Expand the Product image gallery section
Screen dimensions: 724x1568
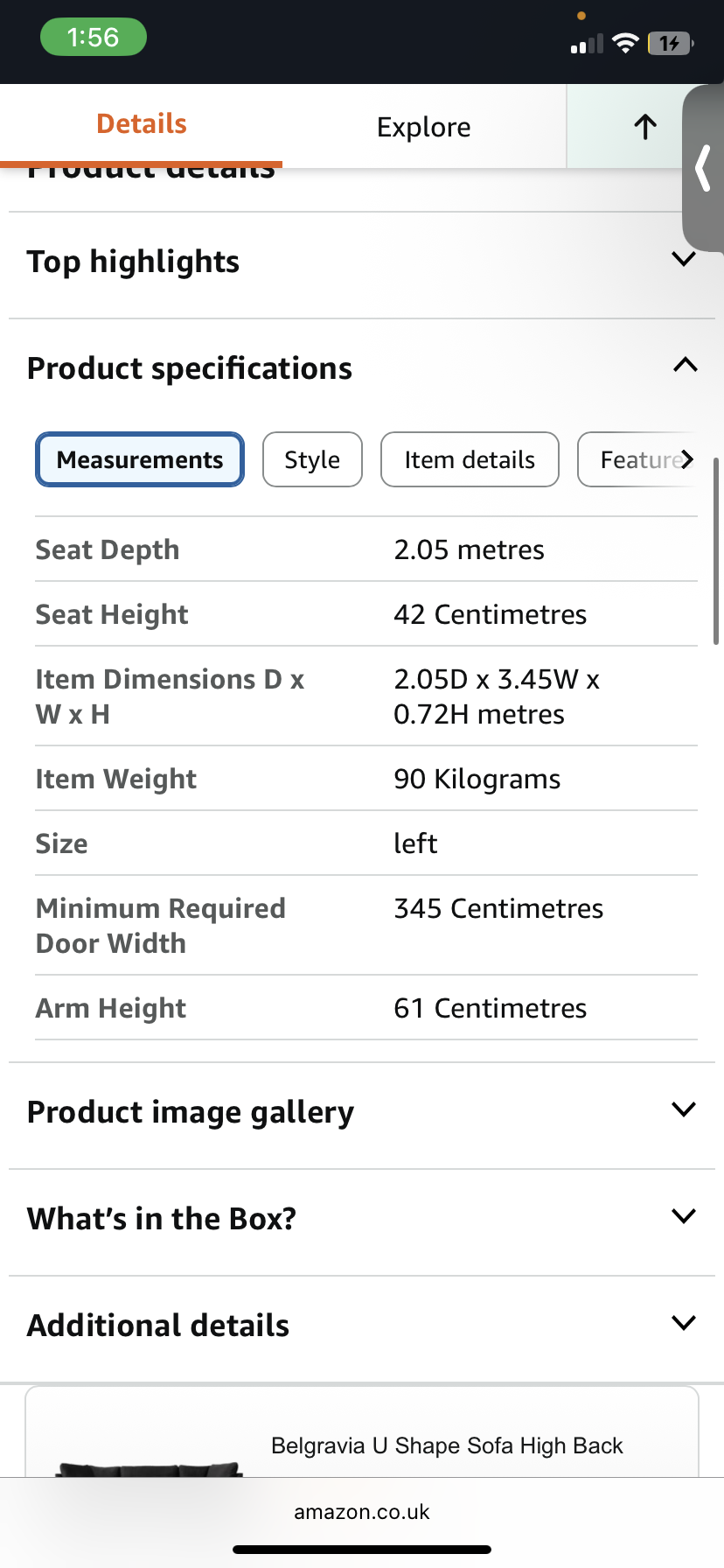[x=683, y=1109]
